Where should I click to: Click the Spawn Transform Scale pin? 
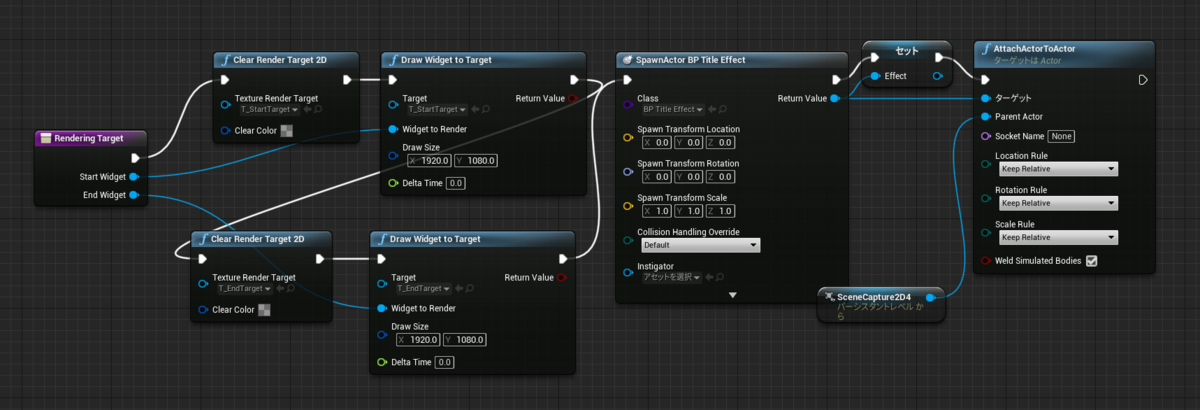tap(627, 204)
